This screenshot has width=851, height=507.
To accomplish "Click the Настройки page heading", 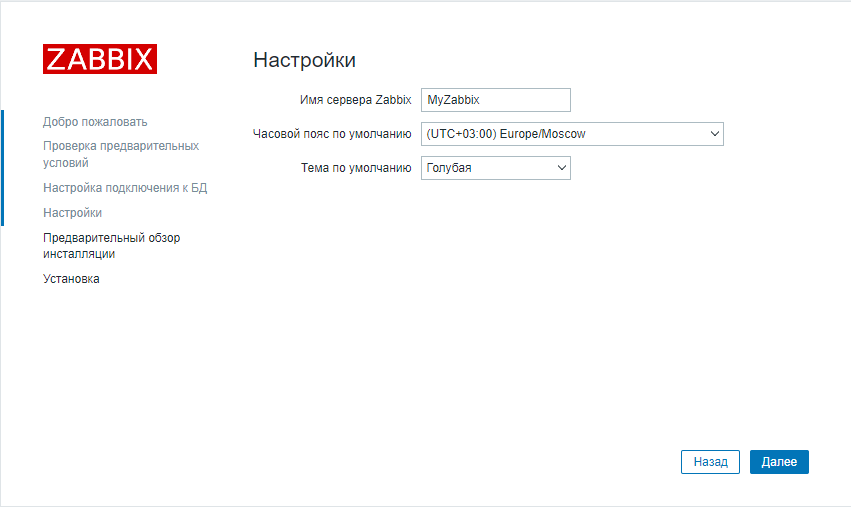I will [x=304, y=60].
